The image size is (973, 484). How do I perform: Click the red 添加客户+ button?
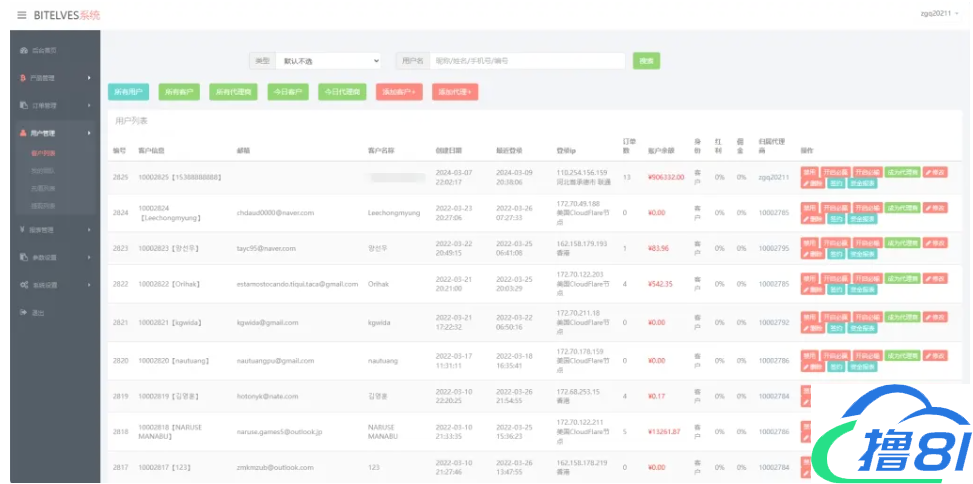(x=398, y=92)
